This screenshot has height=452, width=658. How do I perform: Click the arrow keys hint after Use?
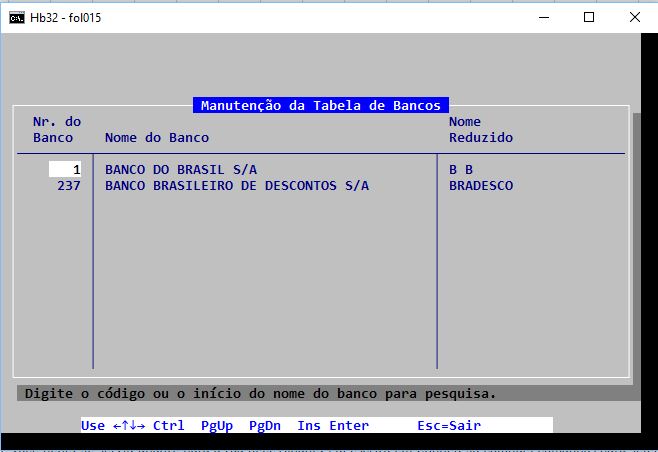(129, 426)
